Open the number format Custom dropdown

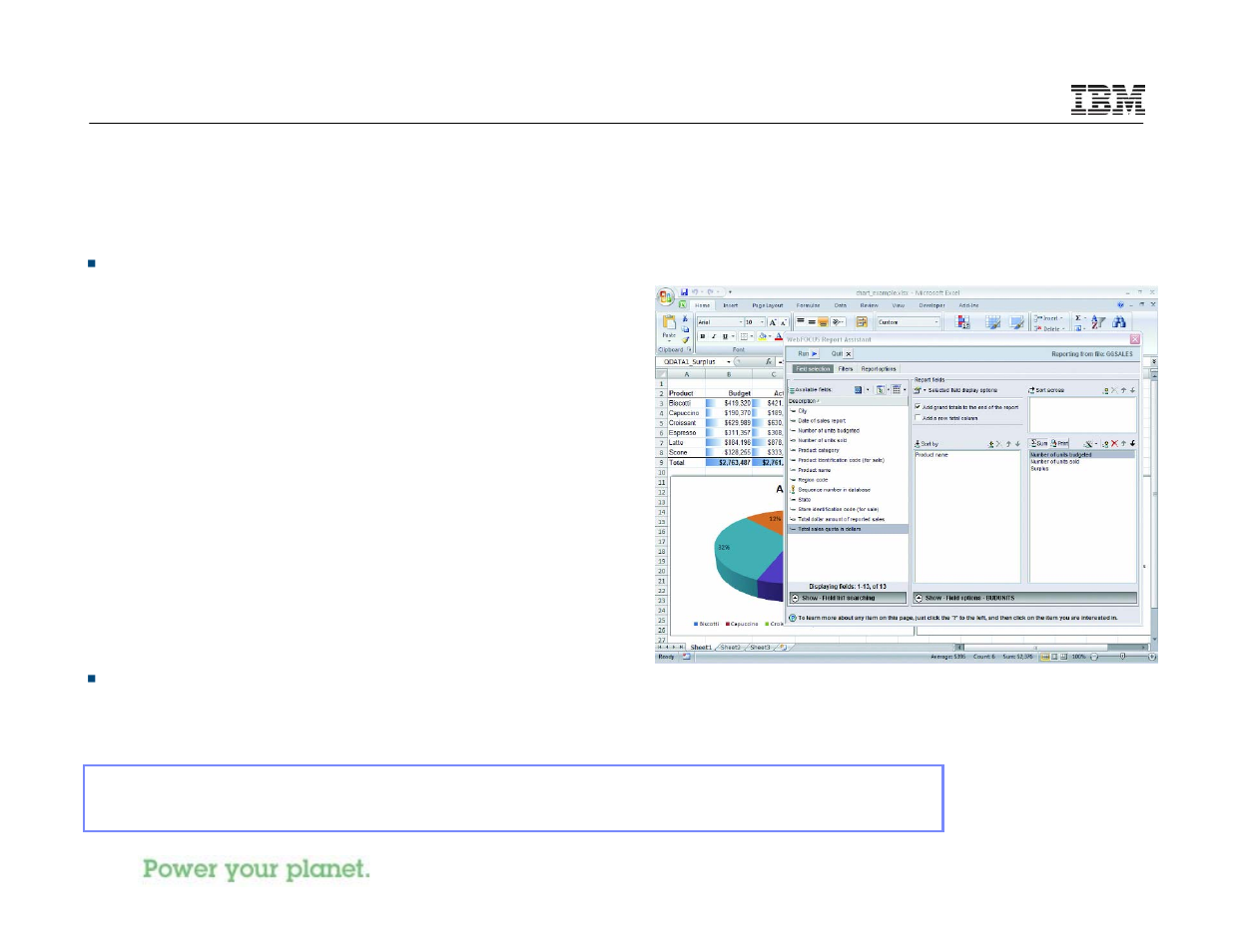click(x=936, y=322)
